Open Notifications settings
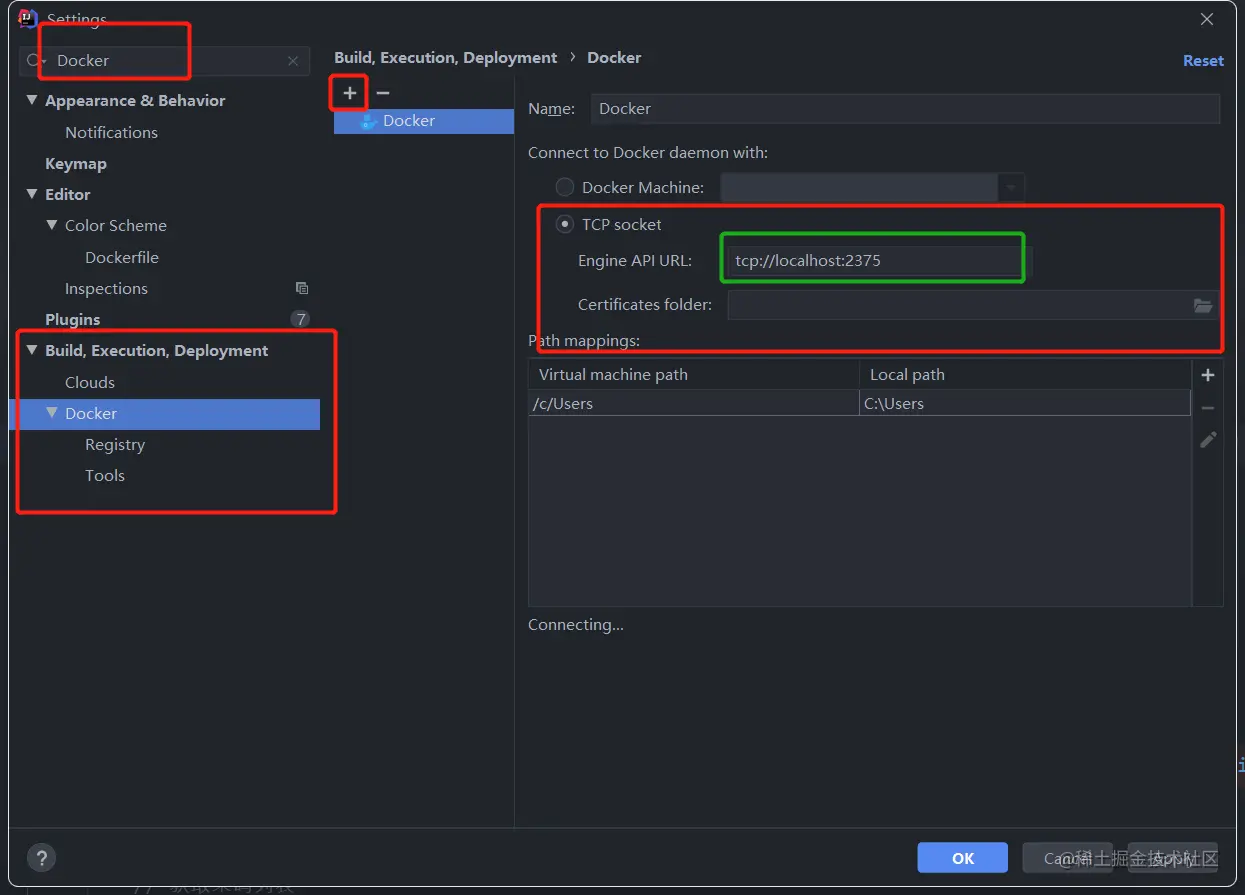This screenshot has height=895, width=1245. pyautogui.click(x=111, y=132)
